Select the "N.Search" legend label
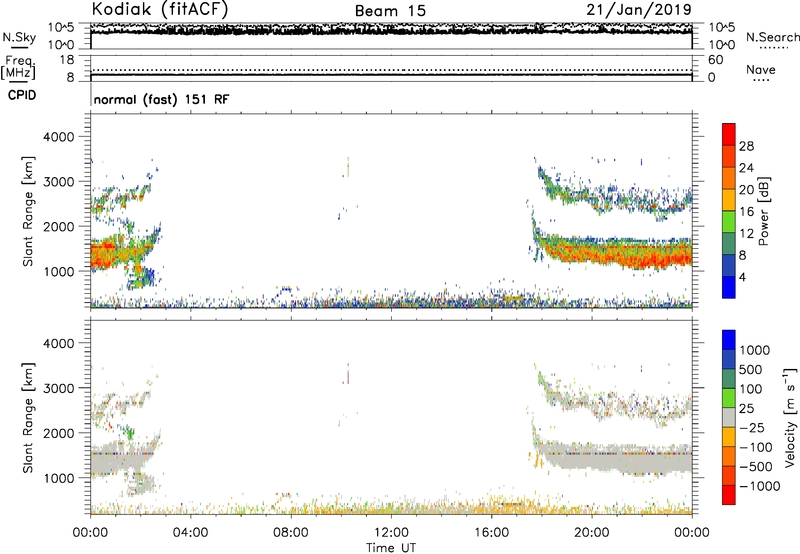The width and height of the screenshot is (800, 554). (772, 37)
